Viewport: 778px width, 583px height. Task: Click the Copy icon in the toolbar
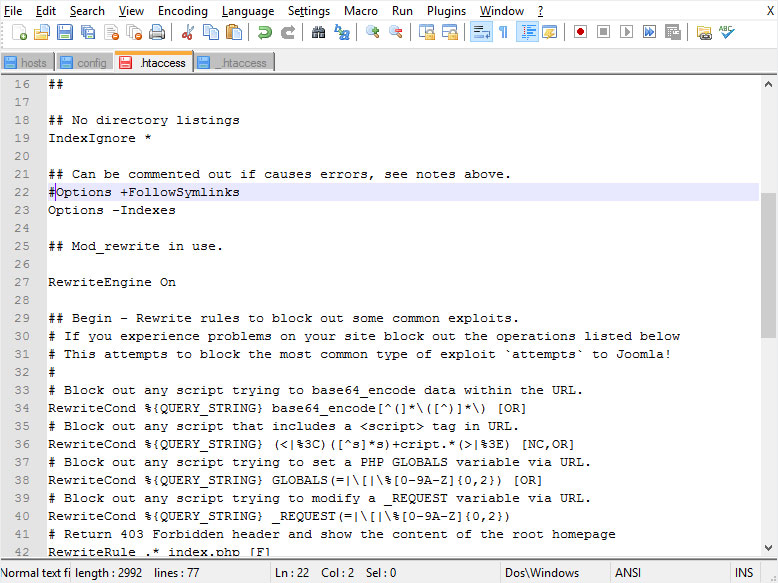[x=211, y=32]
